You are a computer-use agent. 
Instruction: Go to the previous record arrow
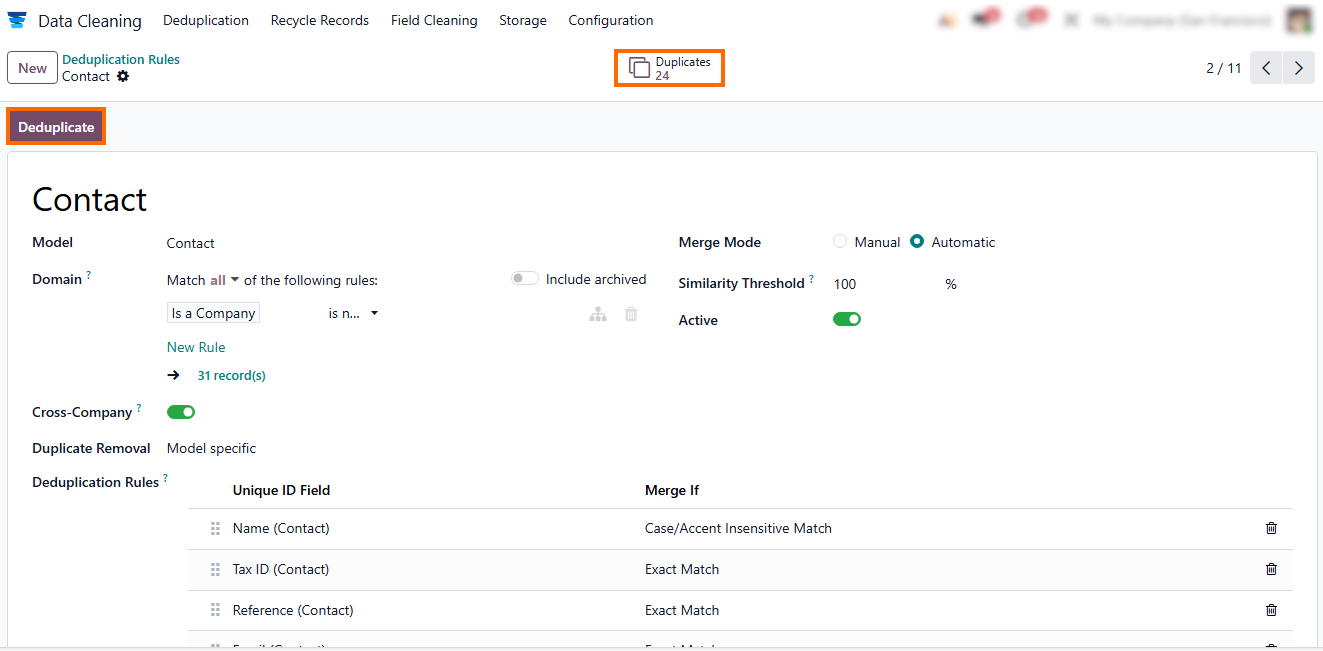[1266, 68]
